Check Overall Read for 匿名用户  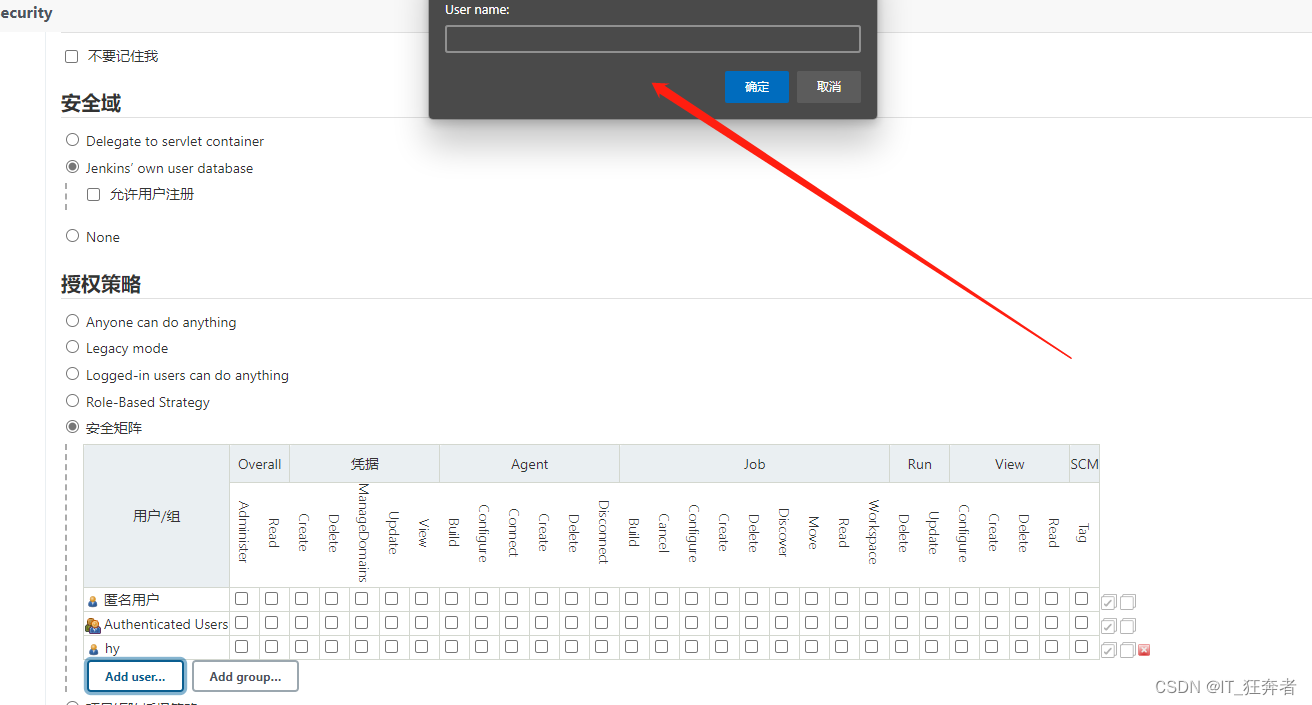pos(272,599)
